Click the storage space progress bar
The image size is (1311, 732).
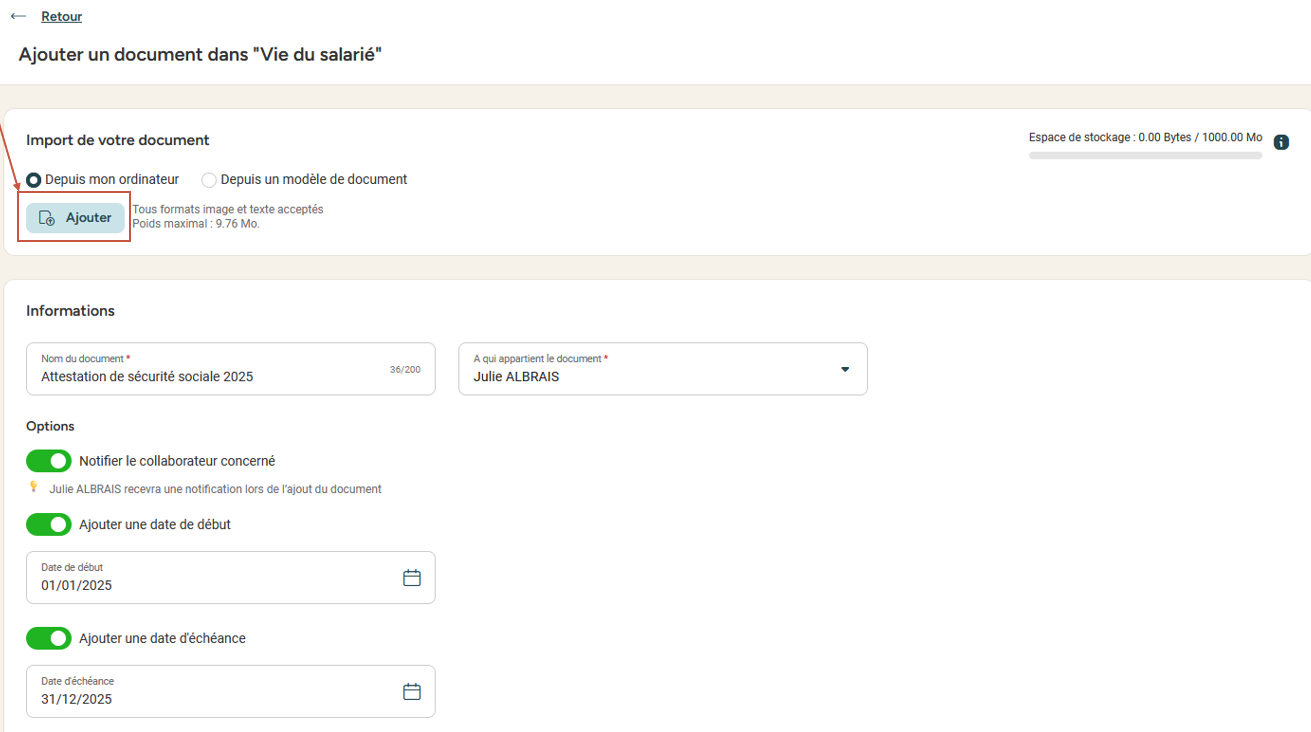1145,156
